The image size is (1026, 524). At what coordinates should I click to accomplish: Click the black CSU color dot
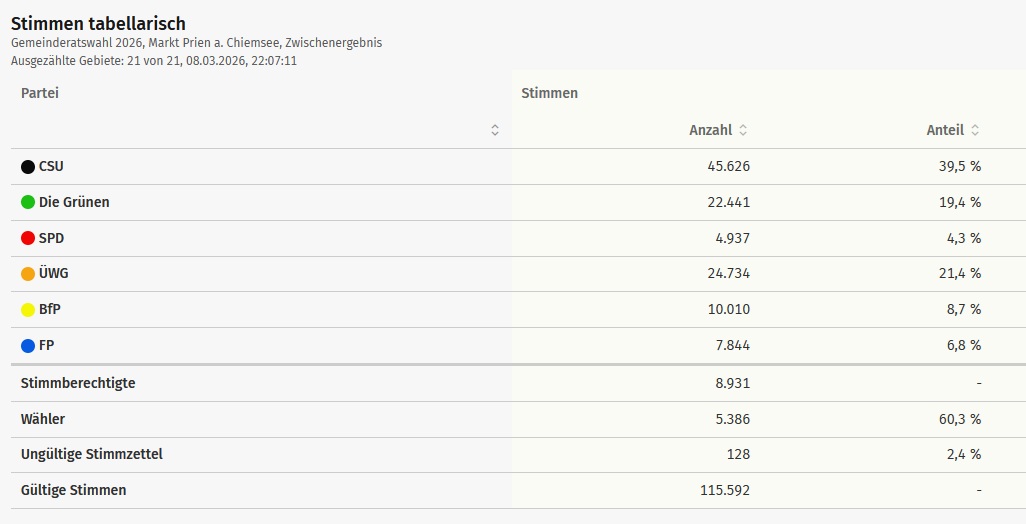point(28,167)
